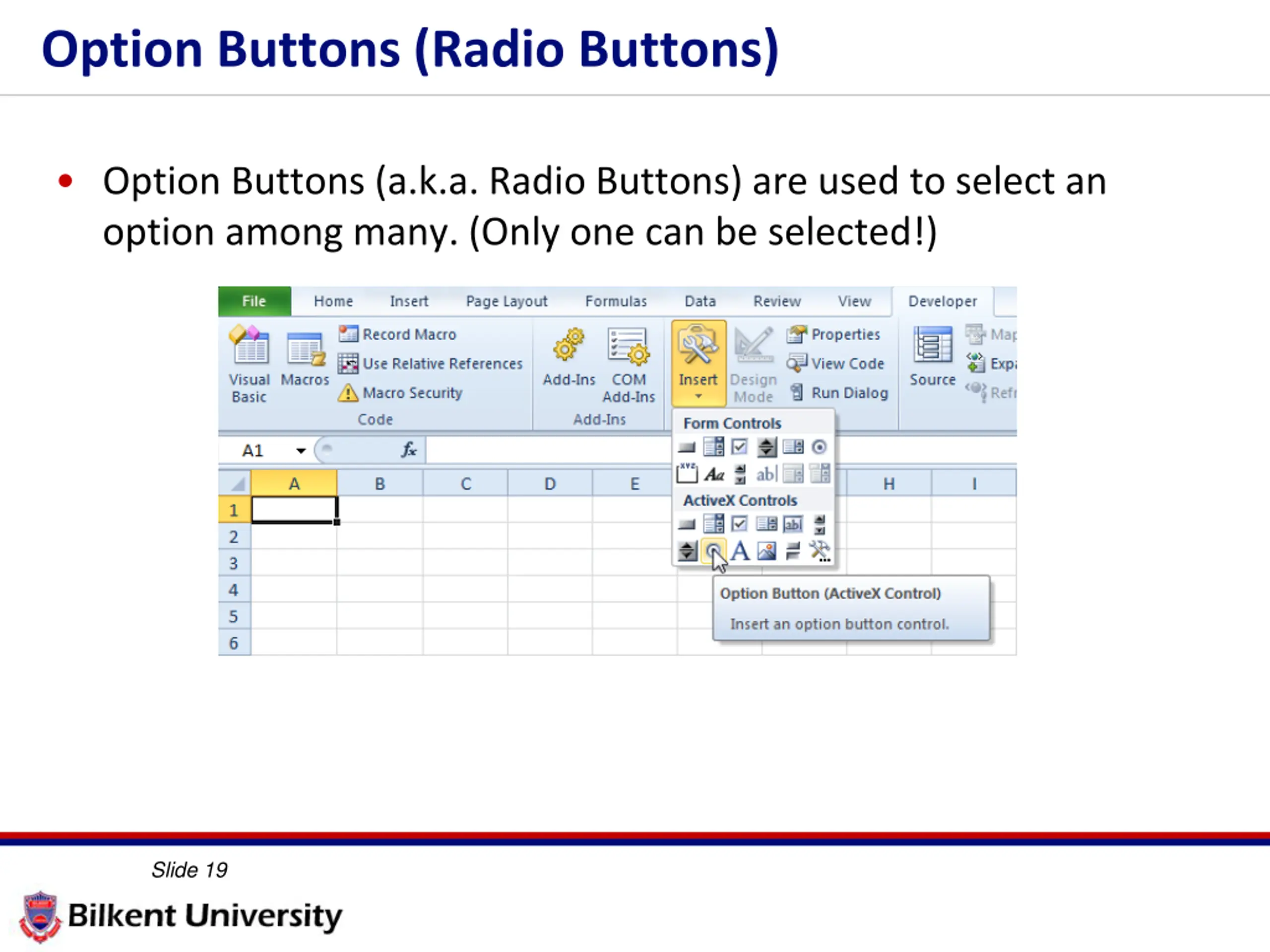Switch to the Insert ribbon tab
Image resolution: width=1270 pixels, height=952 pixels.
point(409,301)
